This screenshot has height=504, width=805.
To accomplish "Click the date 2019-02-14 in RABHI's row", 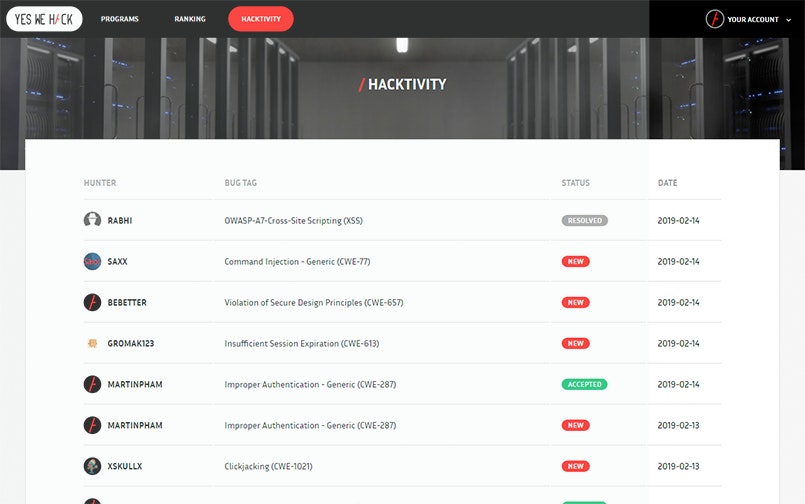I will click(x=678, y=221).
